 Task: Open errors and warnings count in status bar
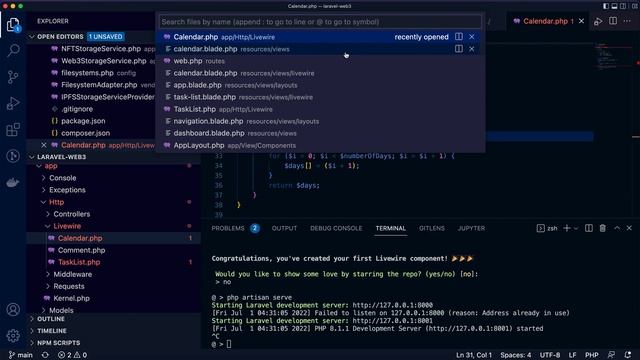pyautogui.click(x=72, y=355)
